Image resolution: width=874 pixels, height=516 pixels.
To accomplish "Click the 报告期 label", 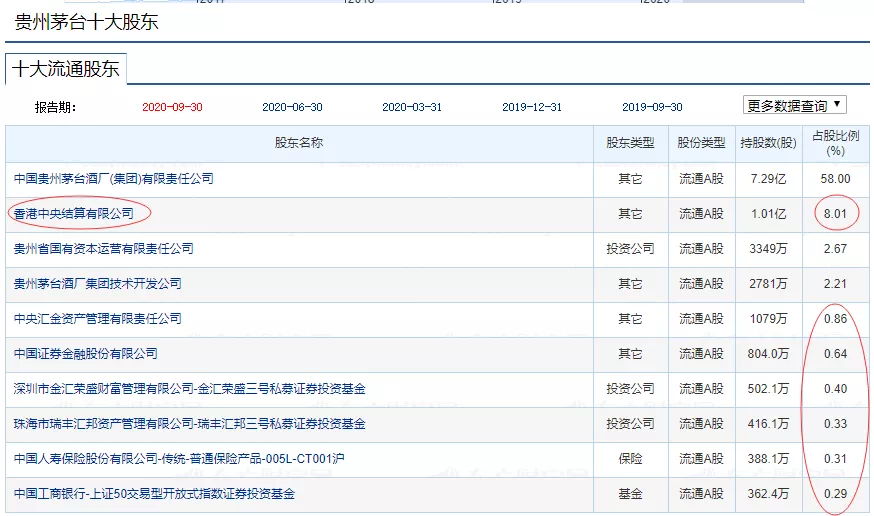I will point(55,107).
